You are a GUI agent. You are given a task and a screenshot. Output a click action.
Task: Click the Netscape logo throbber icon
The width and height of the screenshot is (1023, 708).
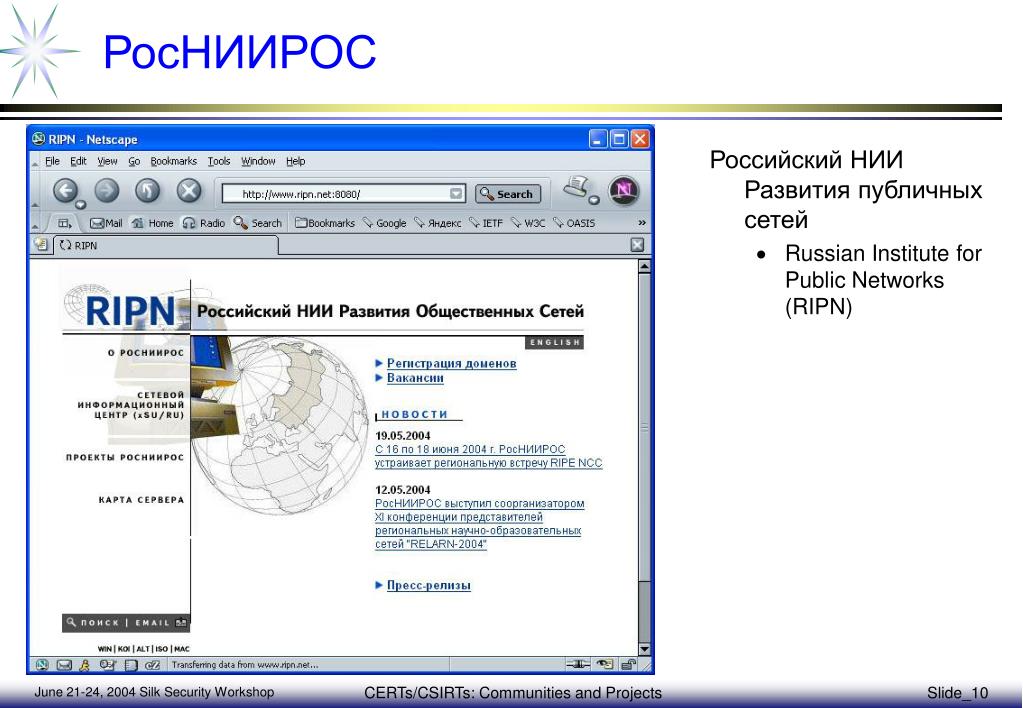[624, 191]
